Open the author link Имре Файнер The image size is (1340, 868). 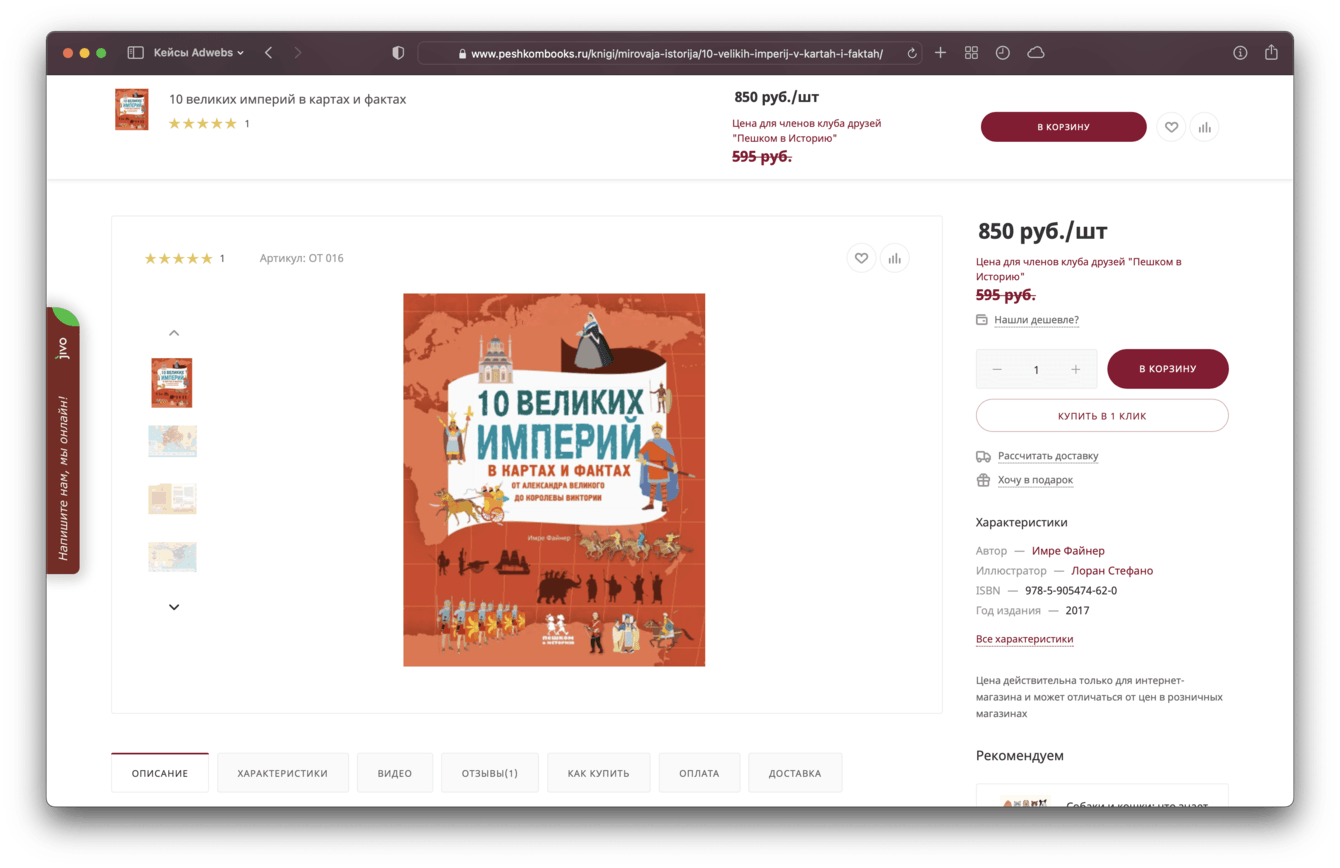click(x=1068, y=551)
